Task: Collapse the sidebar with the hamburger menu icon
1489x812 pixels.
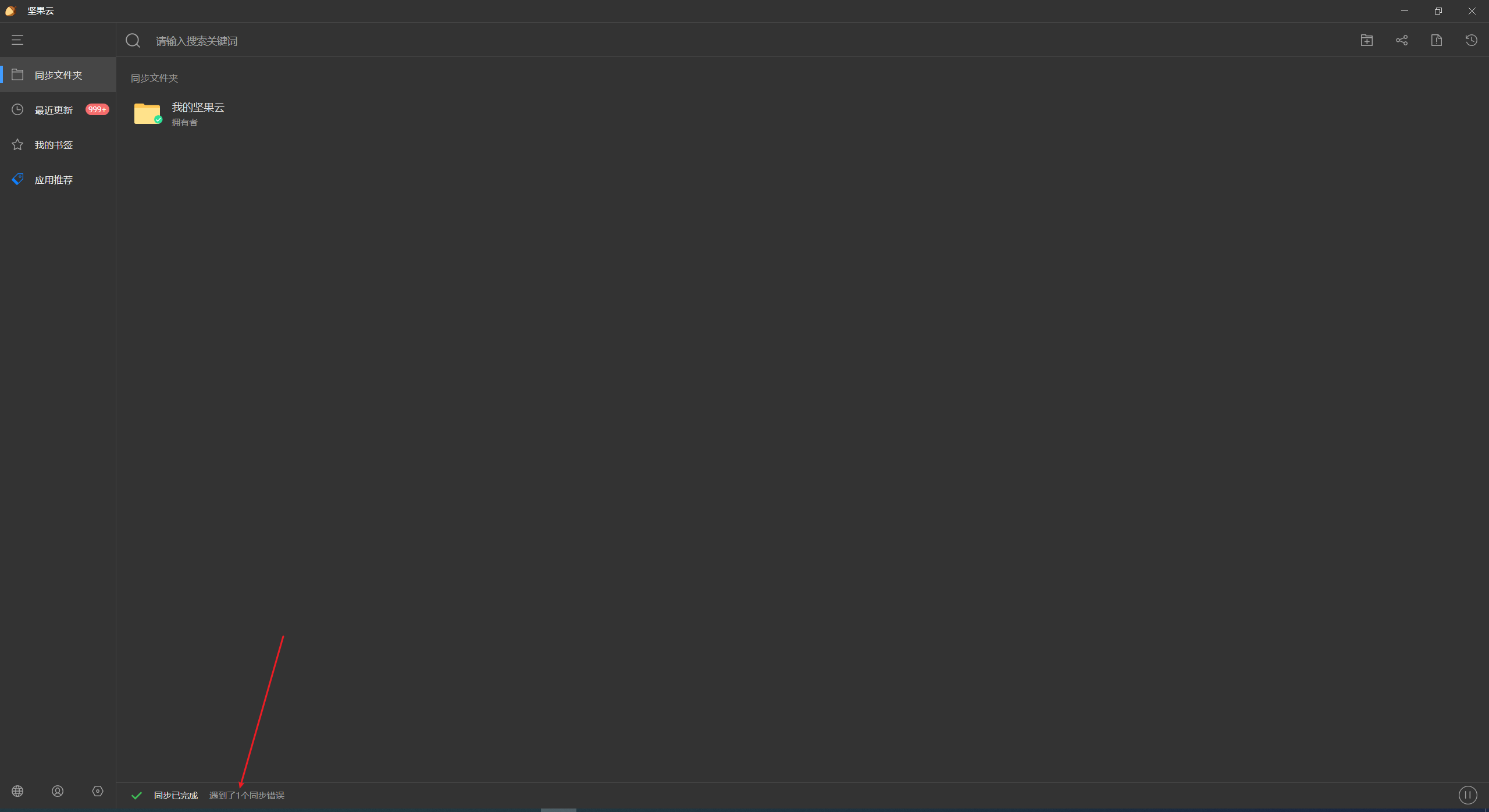Action: [17, 40]
